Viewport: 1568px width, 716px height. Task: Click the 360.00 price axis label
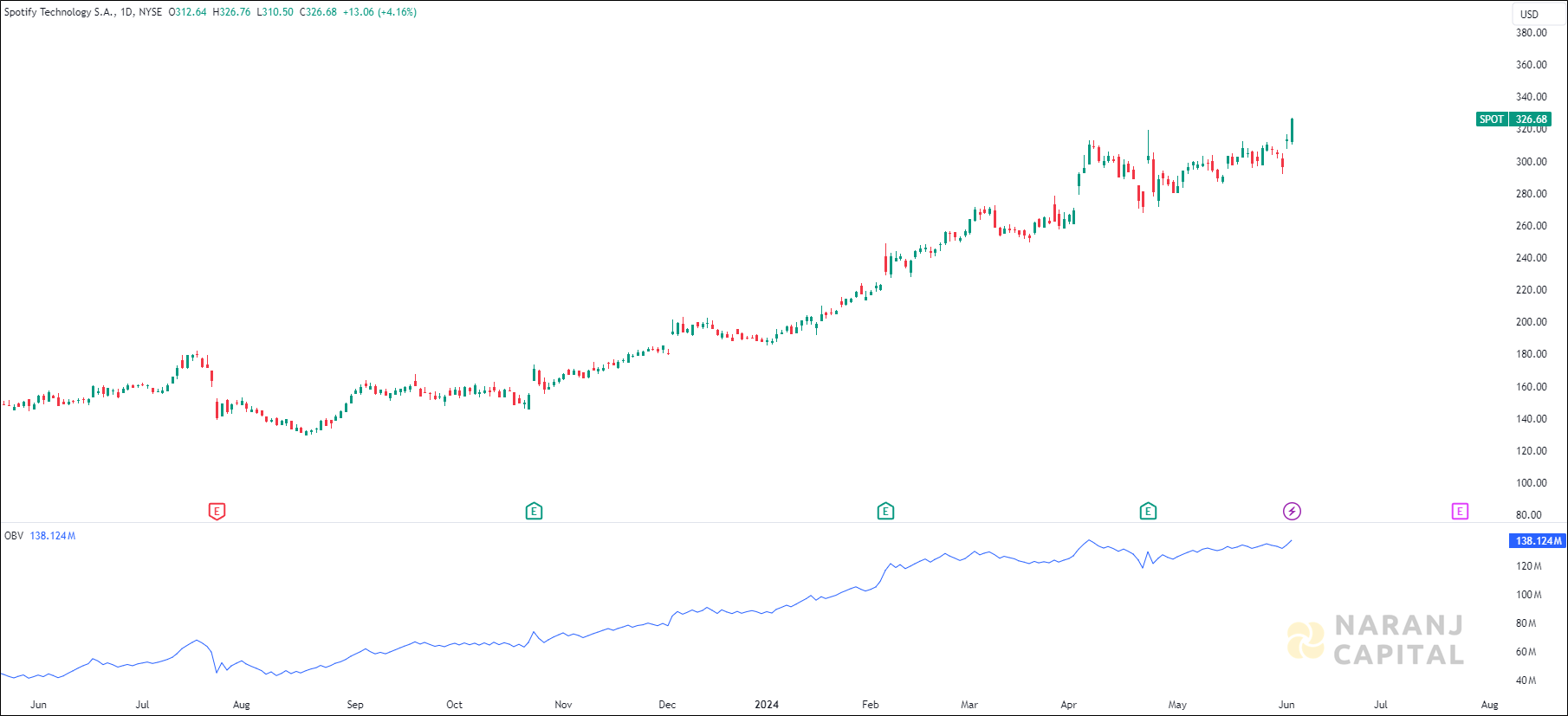pos(1531,65)
